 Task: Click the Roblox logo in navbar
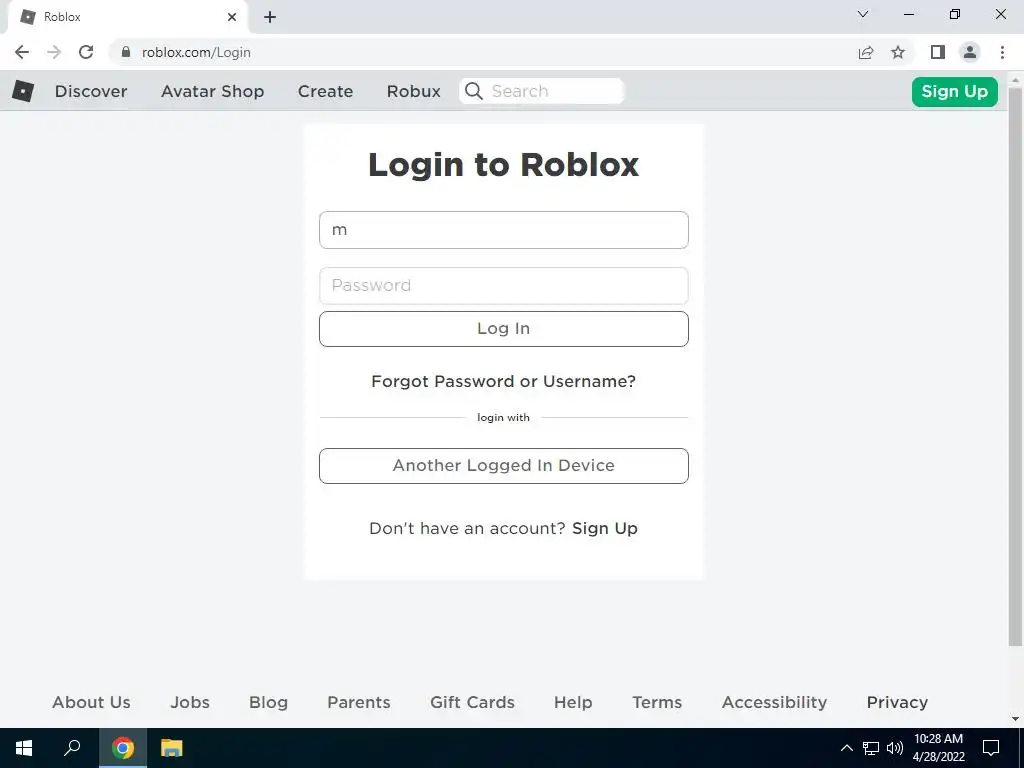(x=23, y=91)
